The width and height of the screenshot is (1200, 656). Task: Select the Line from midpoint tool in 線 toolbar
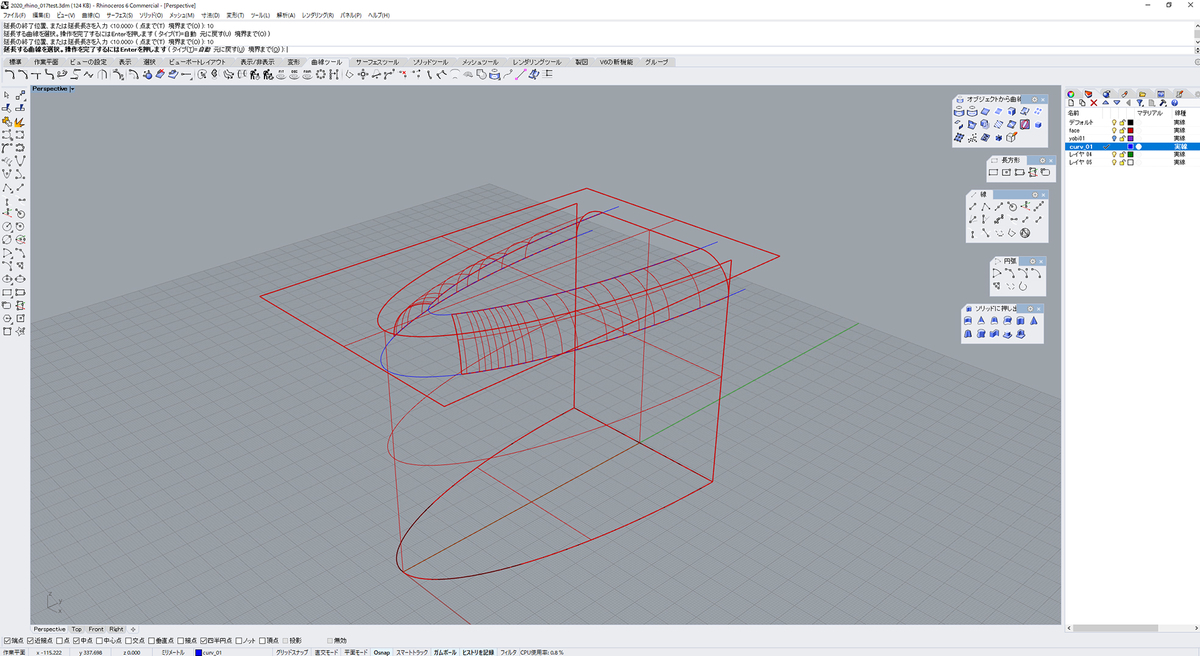click(x=999, y=206)
